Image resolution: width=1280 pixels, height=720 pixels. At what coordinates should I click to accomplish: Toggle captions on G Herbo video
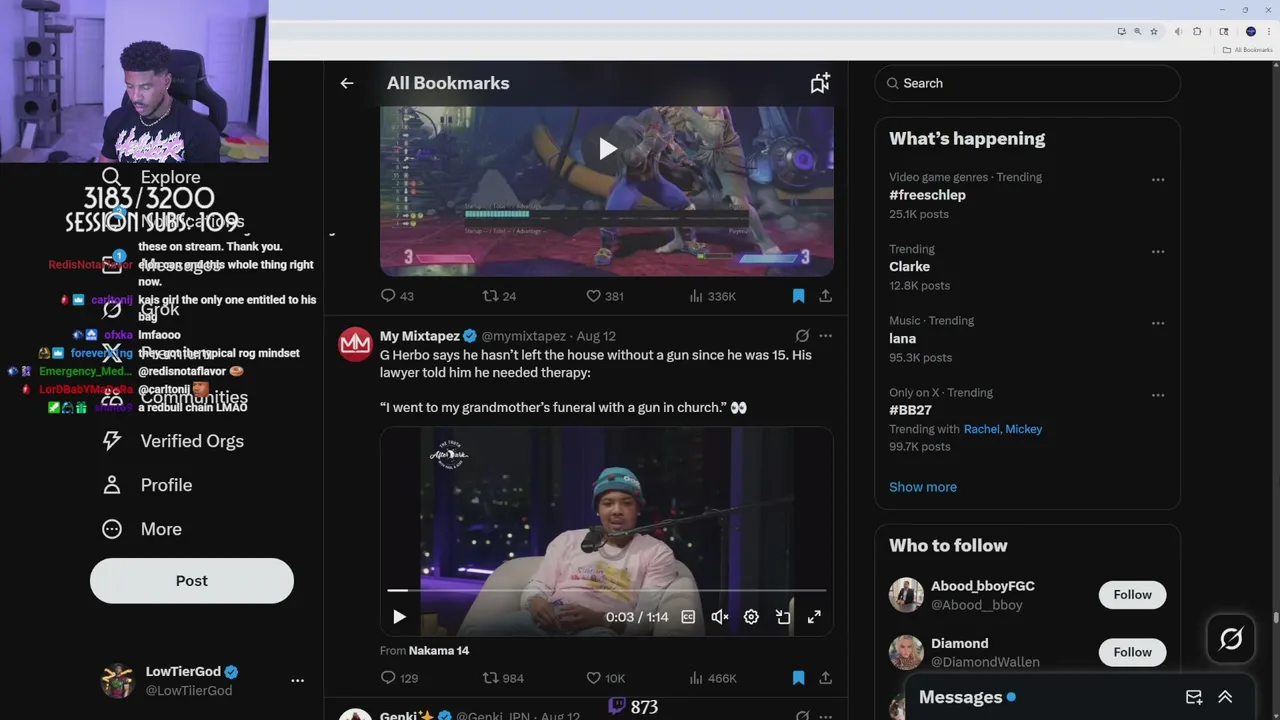pos(688,617)
